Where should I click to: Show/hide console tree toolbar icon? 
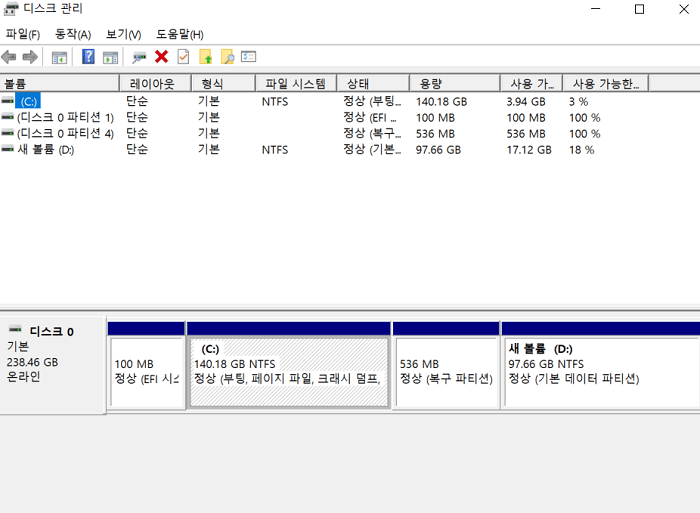[59, 57]
